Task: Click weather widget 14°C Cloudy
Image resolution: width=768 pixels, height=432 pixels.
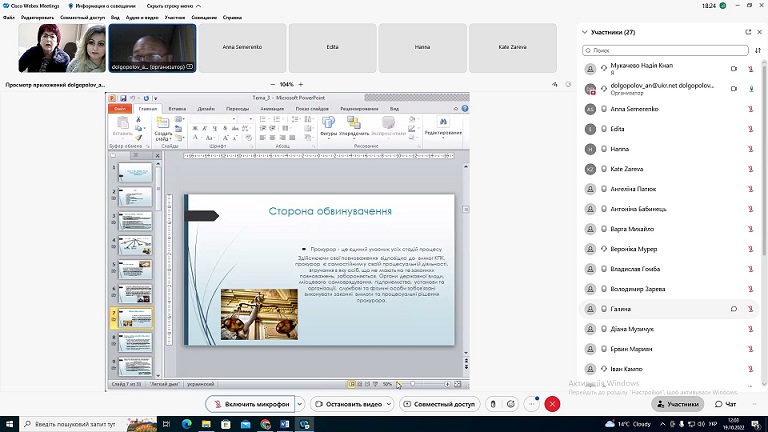Action: pyautogui.click(x=628, y=424)
